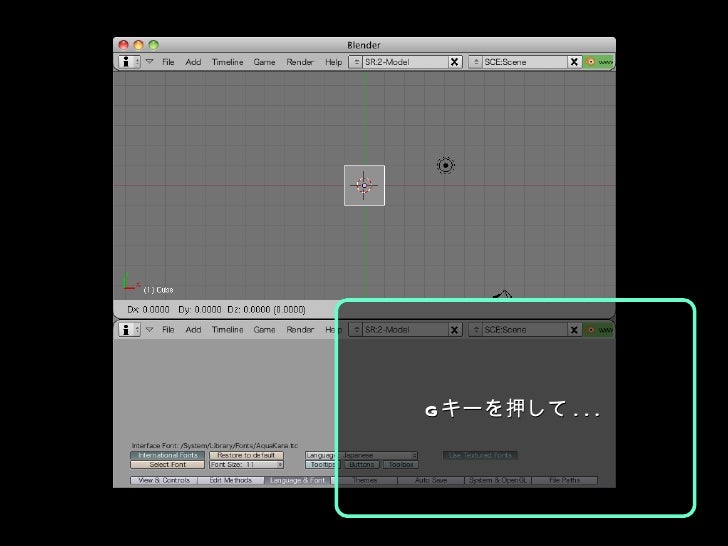
Task: Click the Dx: 0.0000 readout
Action: pyautogui.click(x=148, y=310)
